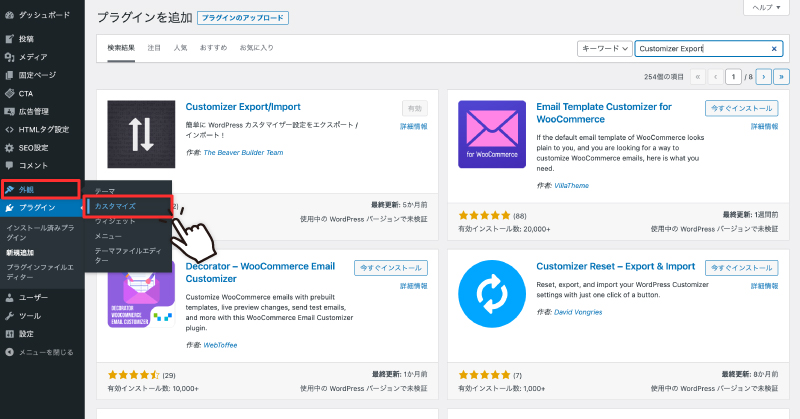Click the SEO設定 gear icon
800x419 pixels.
click(x=9, y=148)
